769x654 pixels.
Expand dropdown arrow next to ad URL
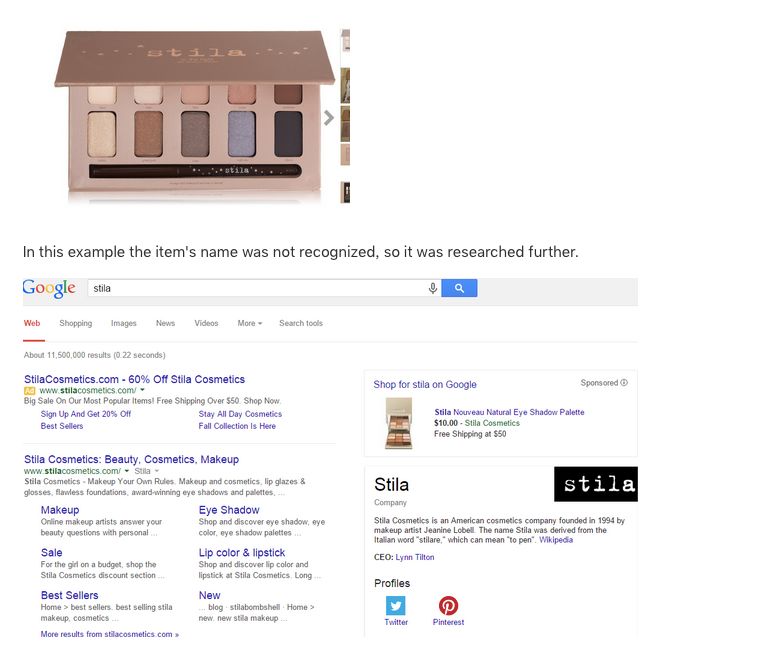(x=143, y=390)
